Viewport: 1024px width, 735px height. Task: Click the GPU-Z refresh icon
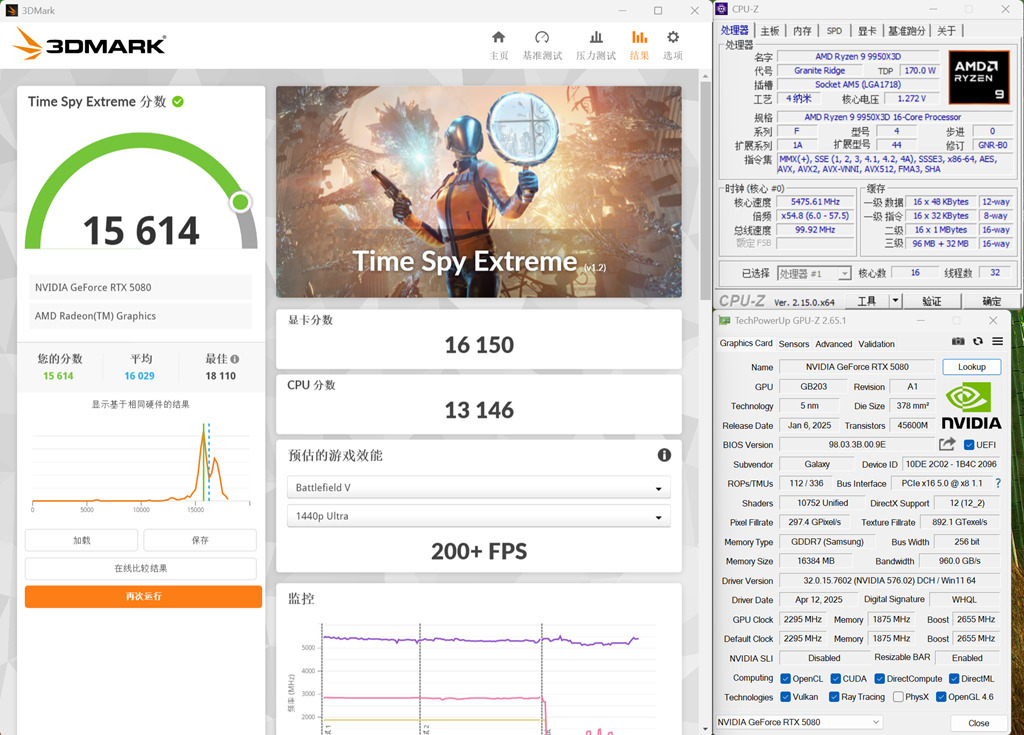(977, 342)
